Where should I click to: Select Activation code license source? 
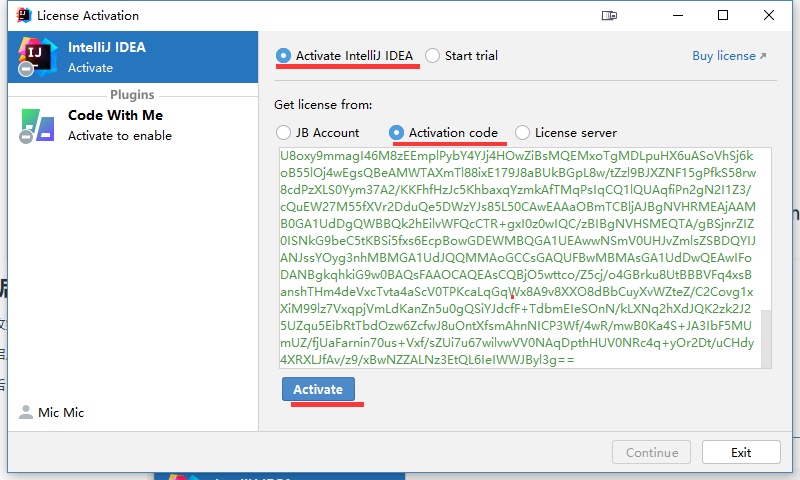tap(396, 133)
